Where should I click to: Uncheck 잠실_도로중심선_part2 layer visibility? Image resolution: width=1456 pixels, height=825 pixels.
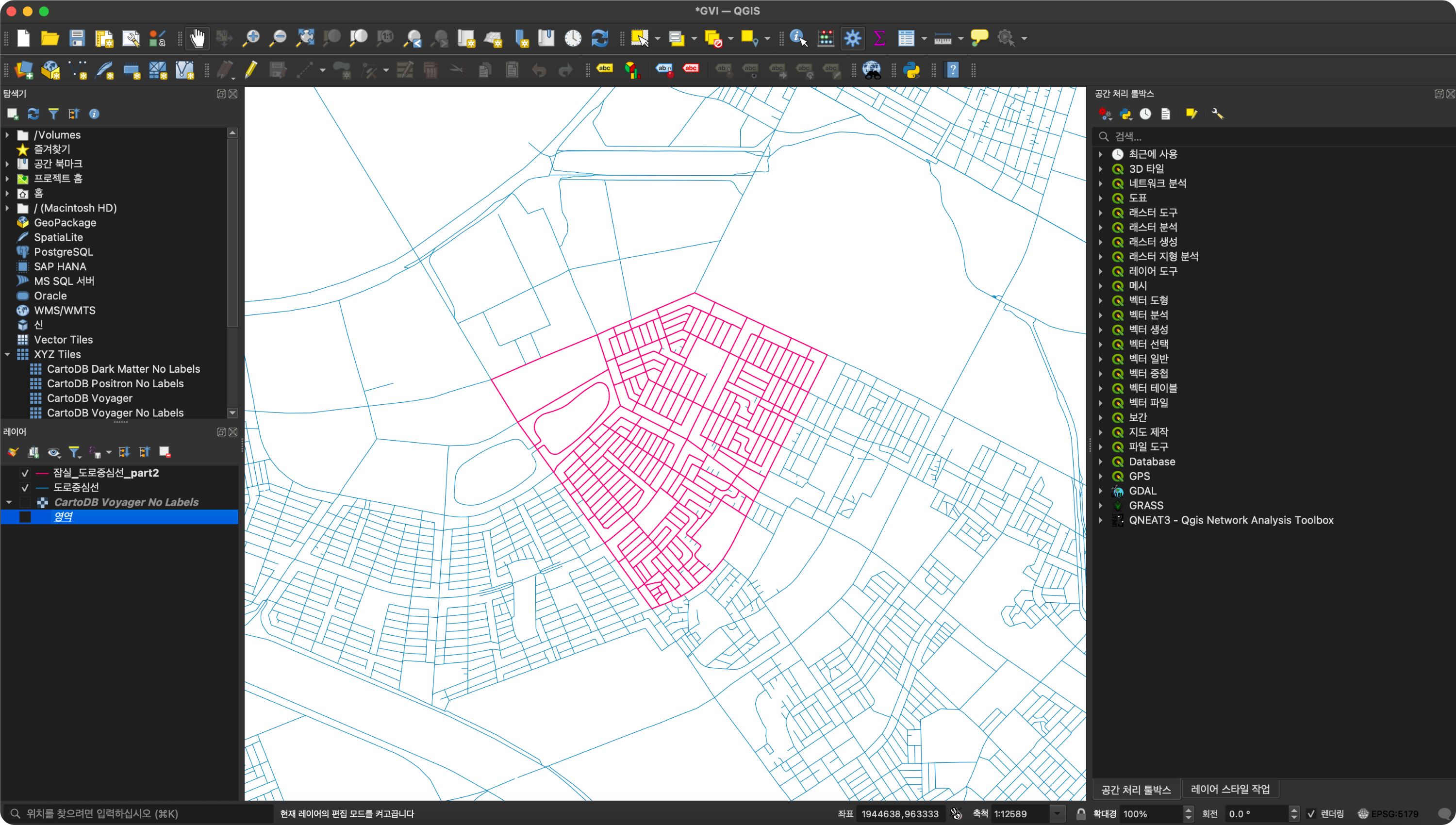click(25, 473)
